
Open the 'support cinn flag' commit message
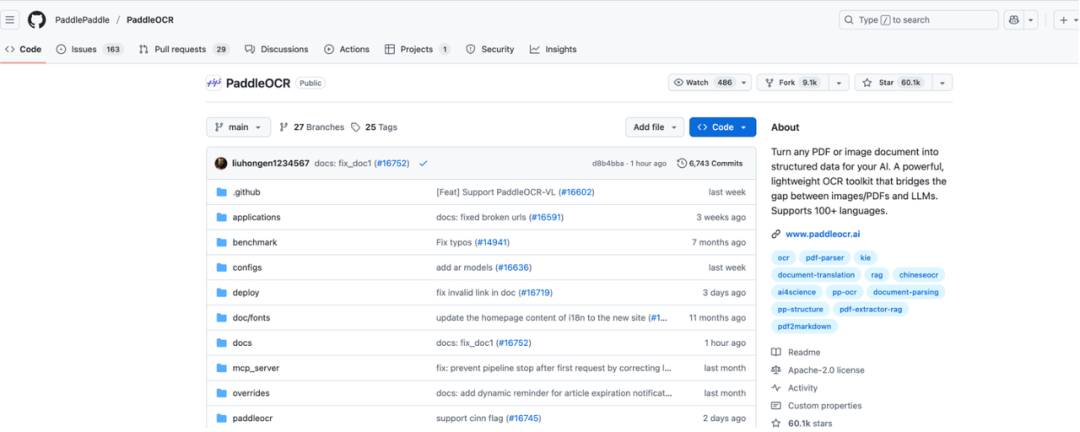[x=470, y=418]
